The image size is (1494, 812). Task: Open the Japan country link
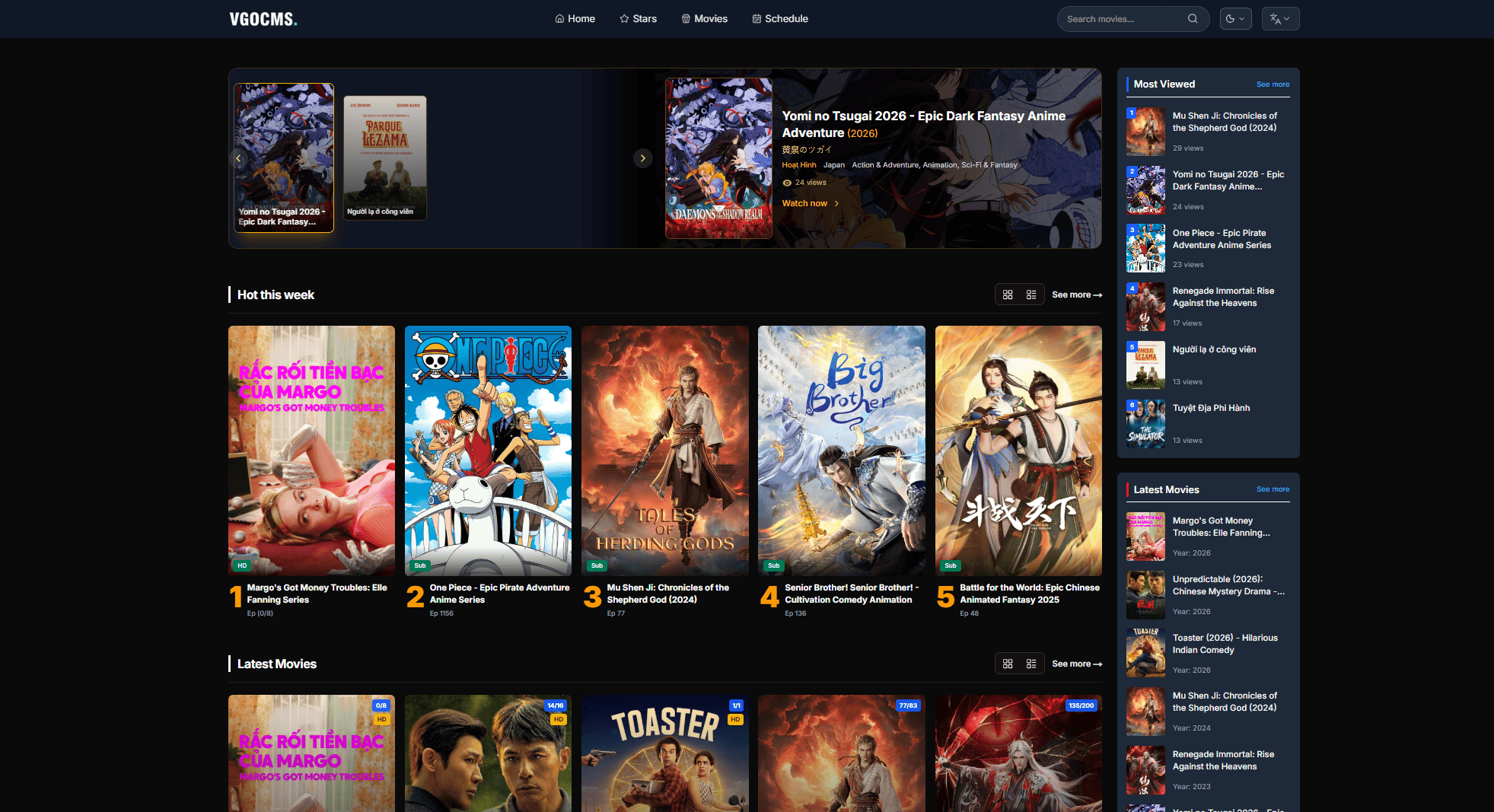(x=834, y=165)
